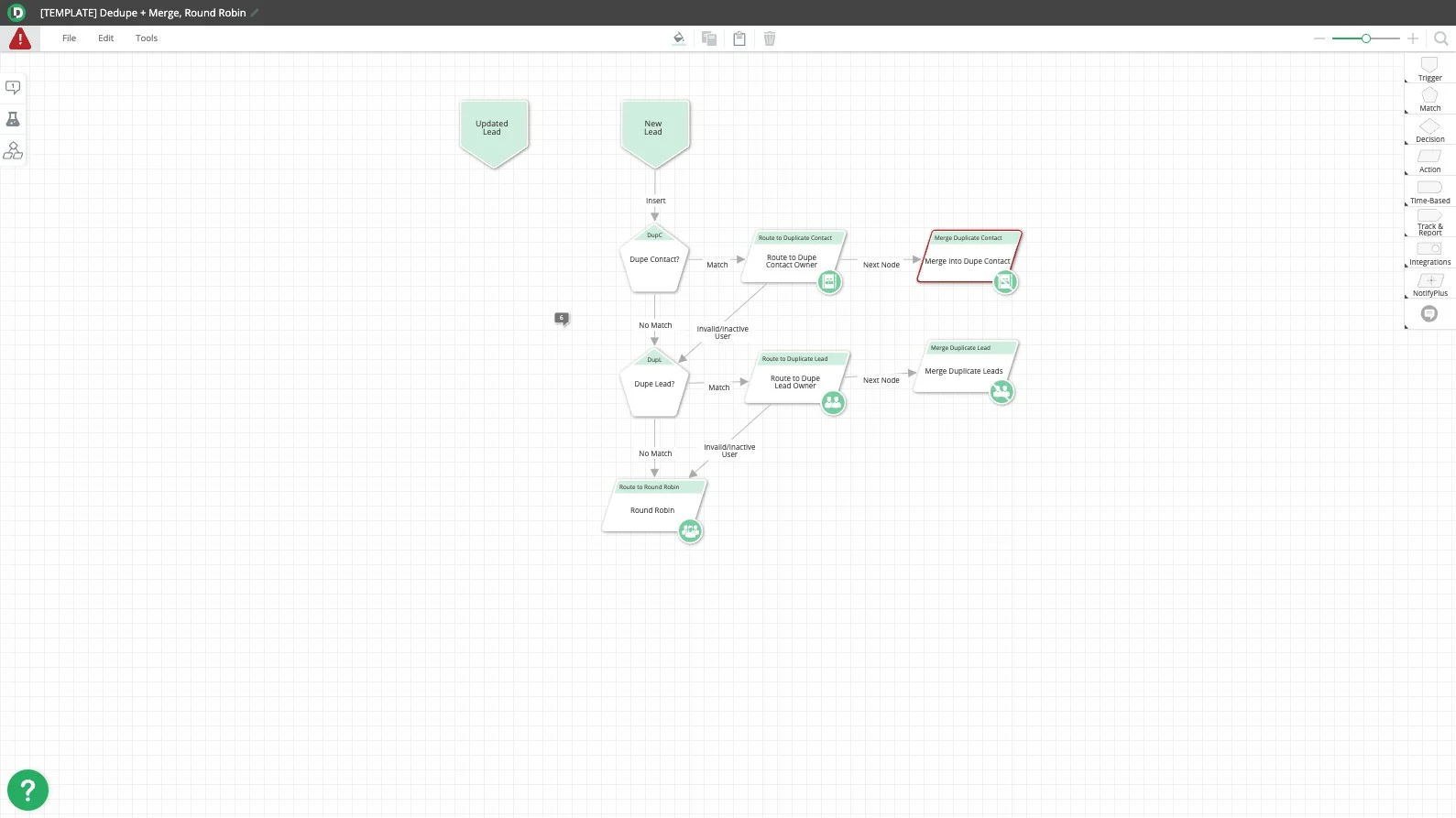The height and width of the screenshot is (818, 1456).
Task: Click the zoom in plus button
Action: coord(1413,38)
